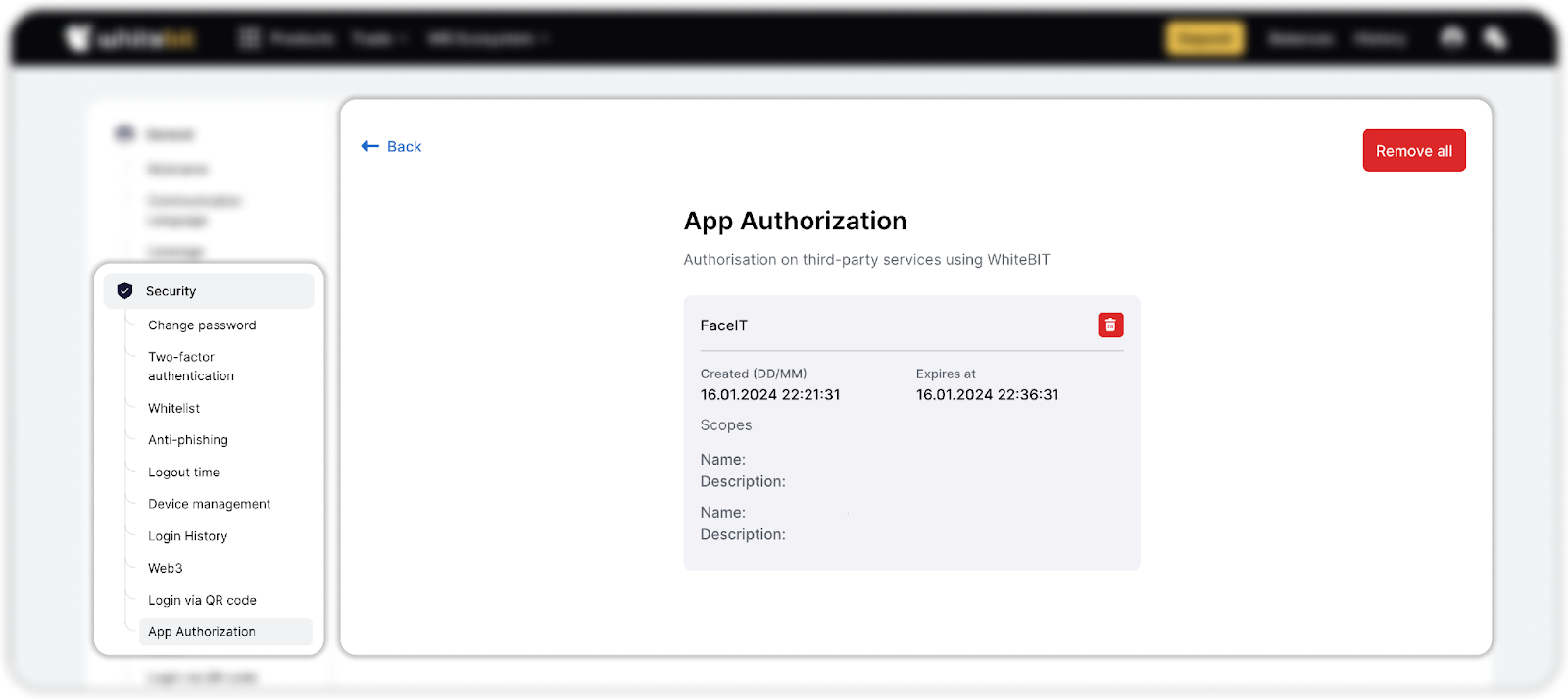Select Web3 in the sidebar
Viewport: 1568px width, 699px height.
165,569
